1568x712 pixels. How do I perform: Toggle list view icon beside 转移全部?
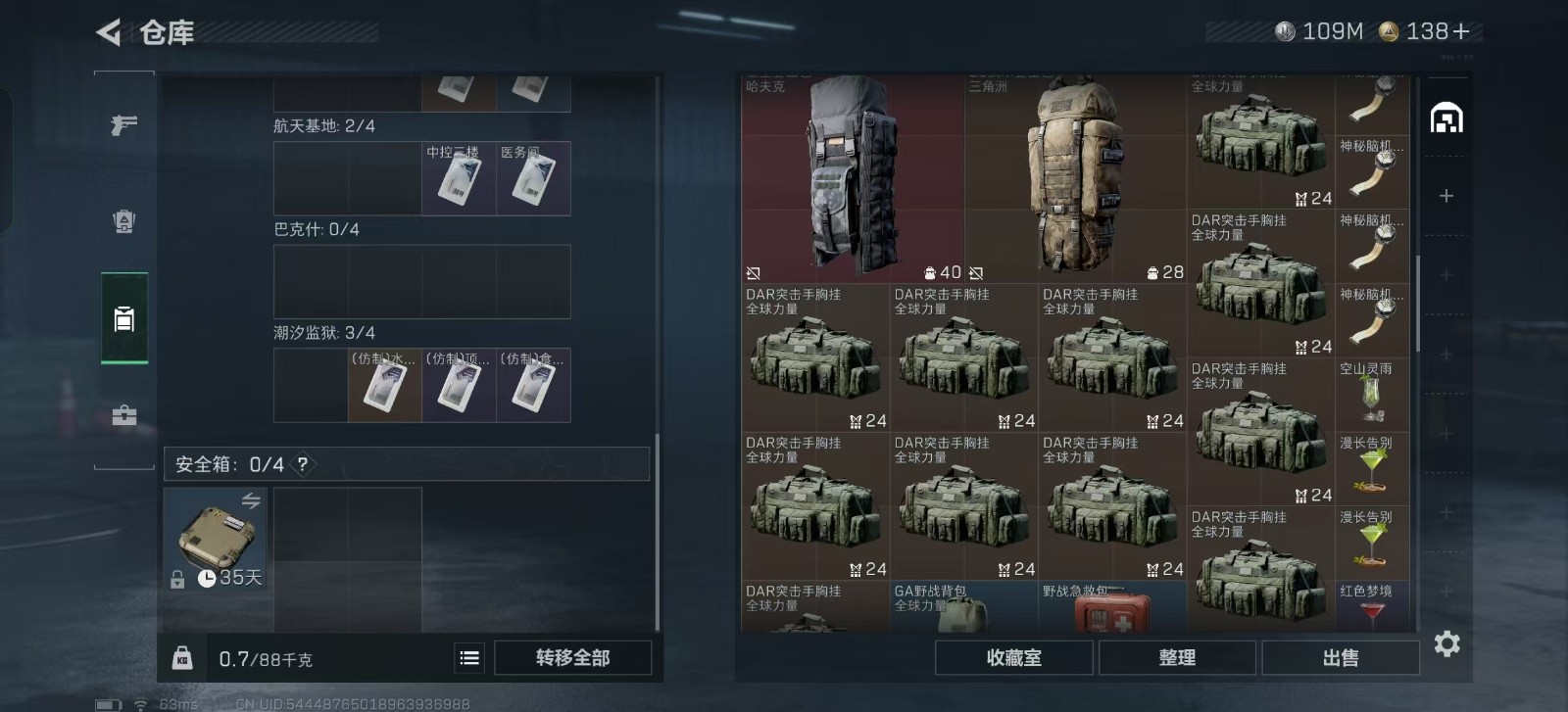(469, 658)
